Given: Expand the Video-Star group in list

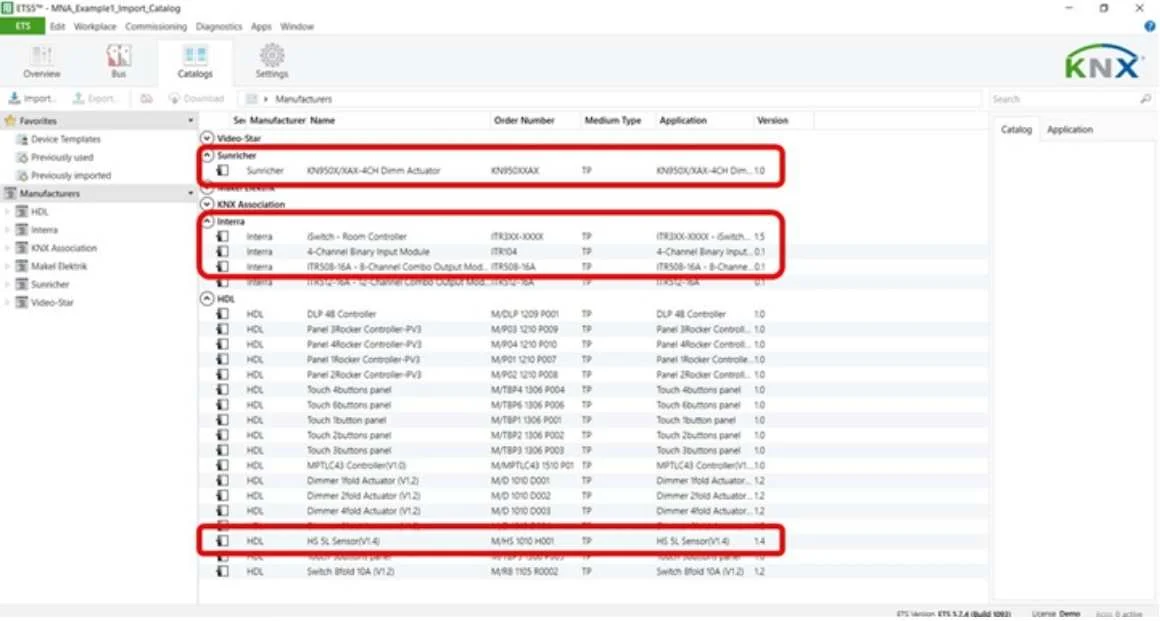Looking at the screenshot, I should point(207,138).
